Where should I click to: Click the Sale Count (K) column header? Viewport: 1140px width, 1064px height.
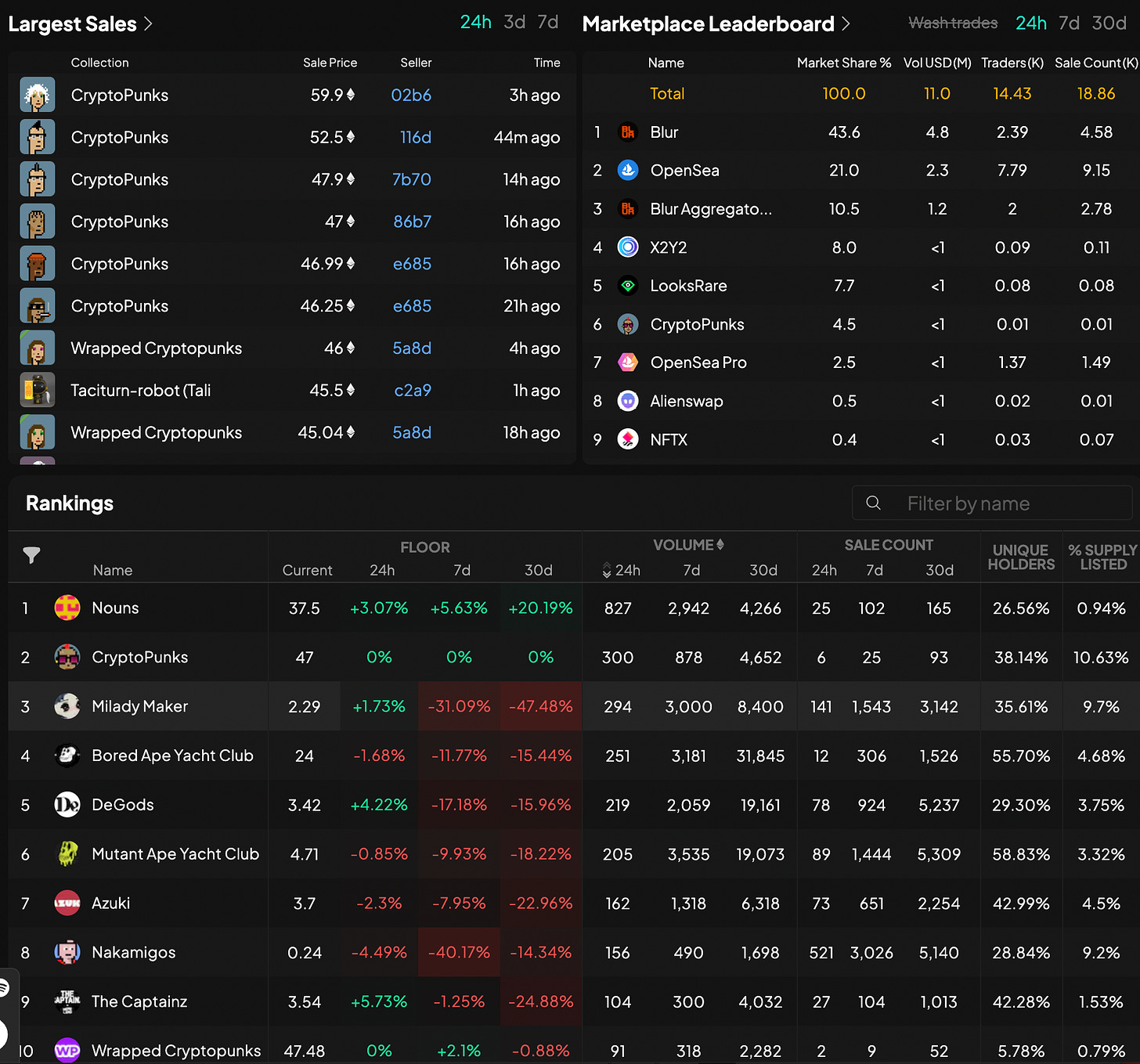pos(1096,63)
